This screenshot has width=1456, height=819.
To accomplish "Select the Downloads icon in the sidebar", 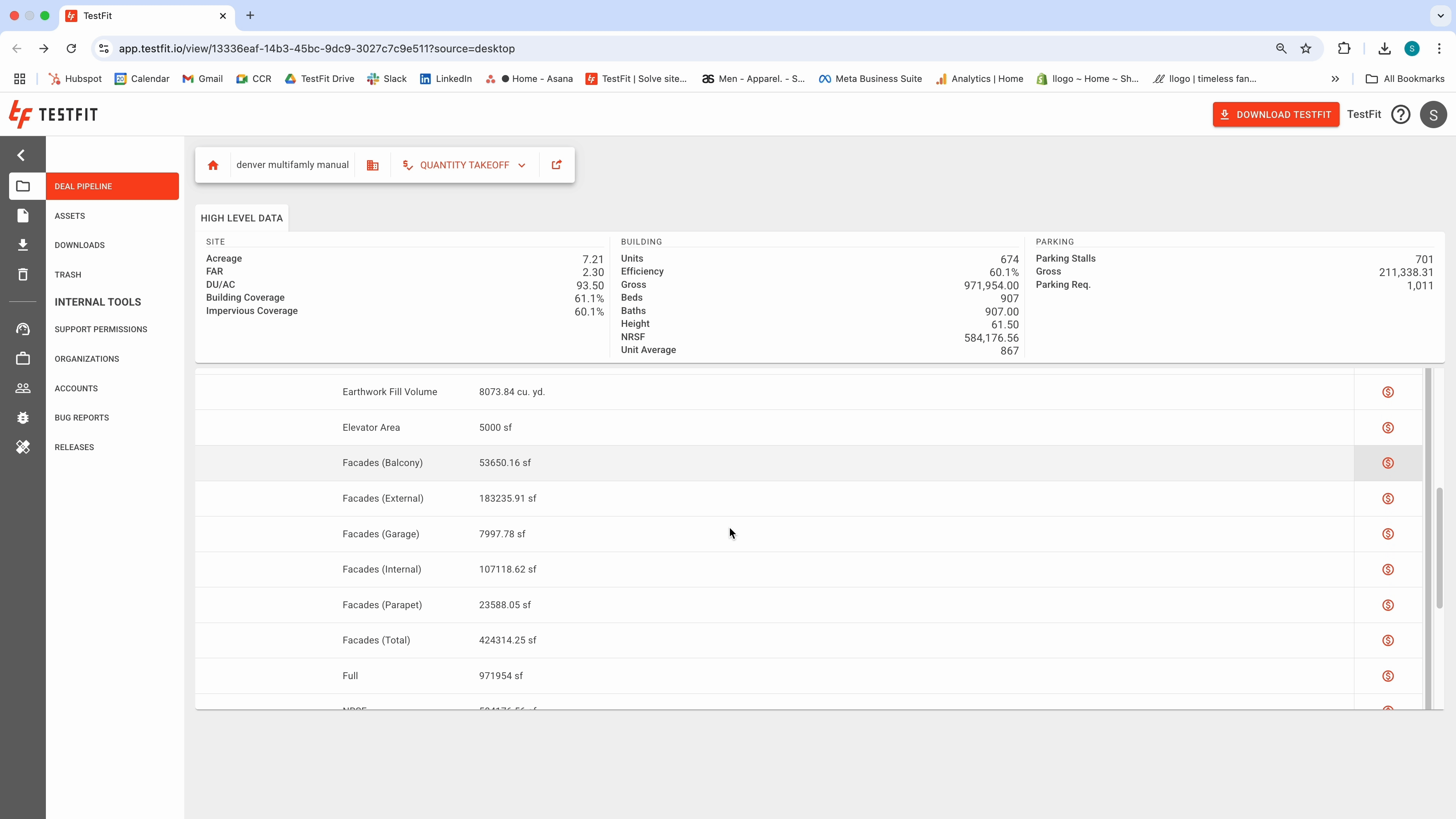I will (x=23, y=244).
